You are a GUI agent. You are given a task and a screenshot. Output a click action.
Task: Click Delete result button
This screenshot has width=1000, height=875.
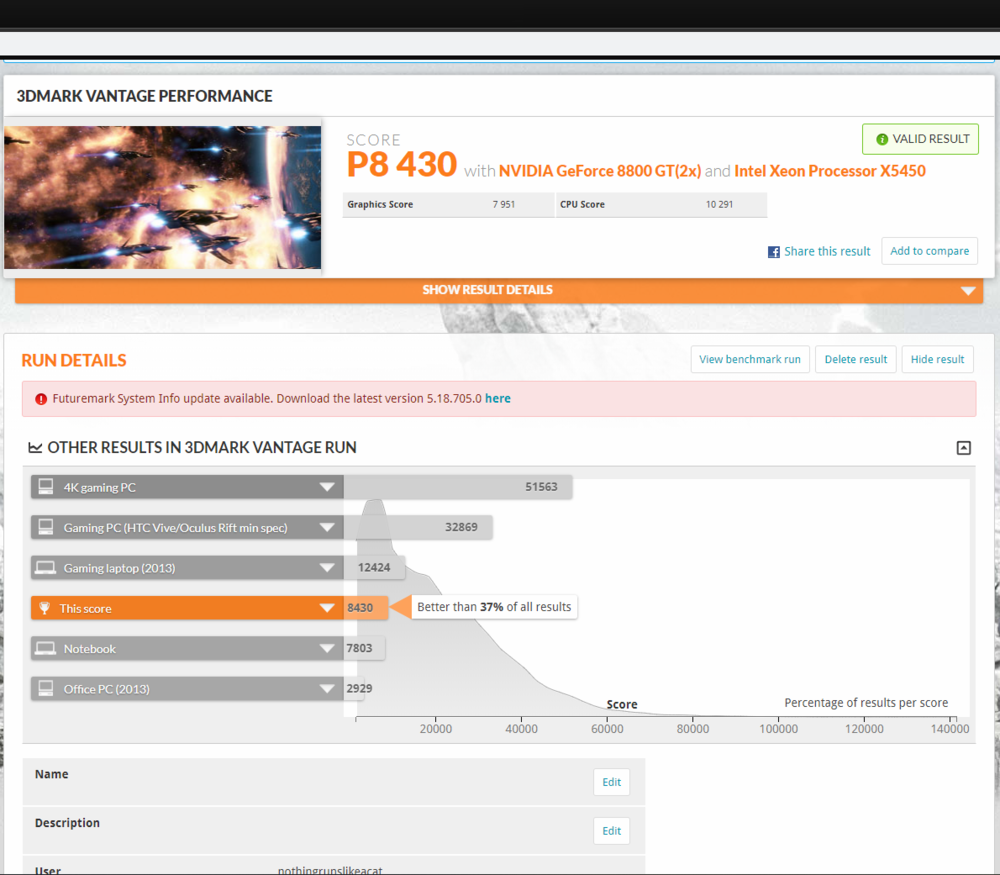(x=856, y=359)
